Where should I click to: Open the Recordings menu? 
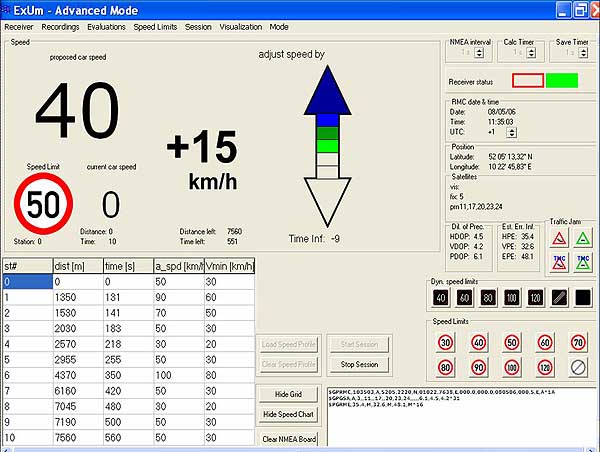click(60, 27)
